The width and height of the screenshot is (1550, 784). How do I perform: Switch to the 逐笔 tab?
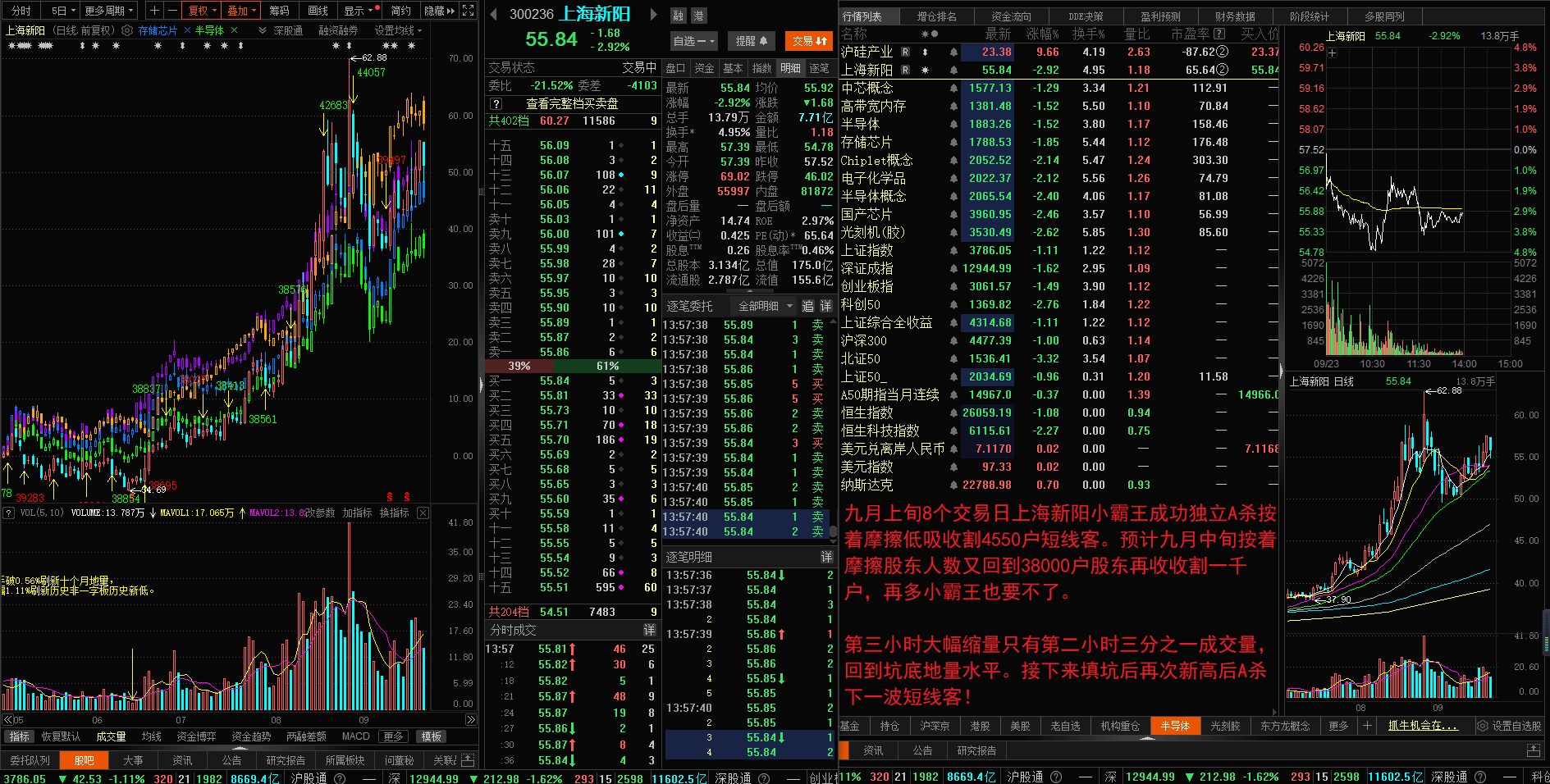820,68
